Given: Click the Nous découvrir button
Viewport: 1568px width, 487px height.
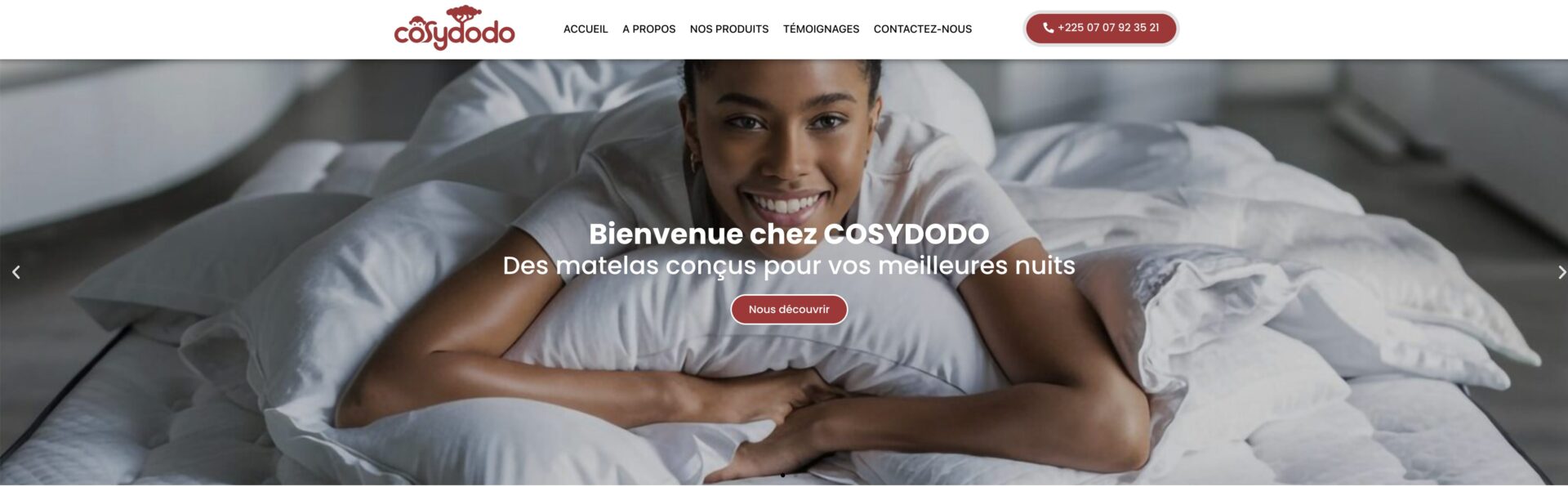Looking at the screenshot, I should pyautogui.click(x=789, y=310).
